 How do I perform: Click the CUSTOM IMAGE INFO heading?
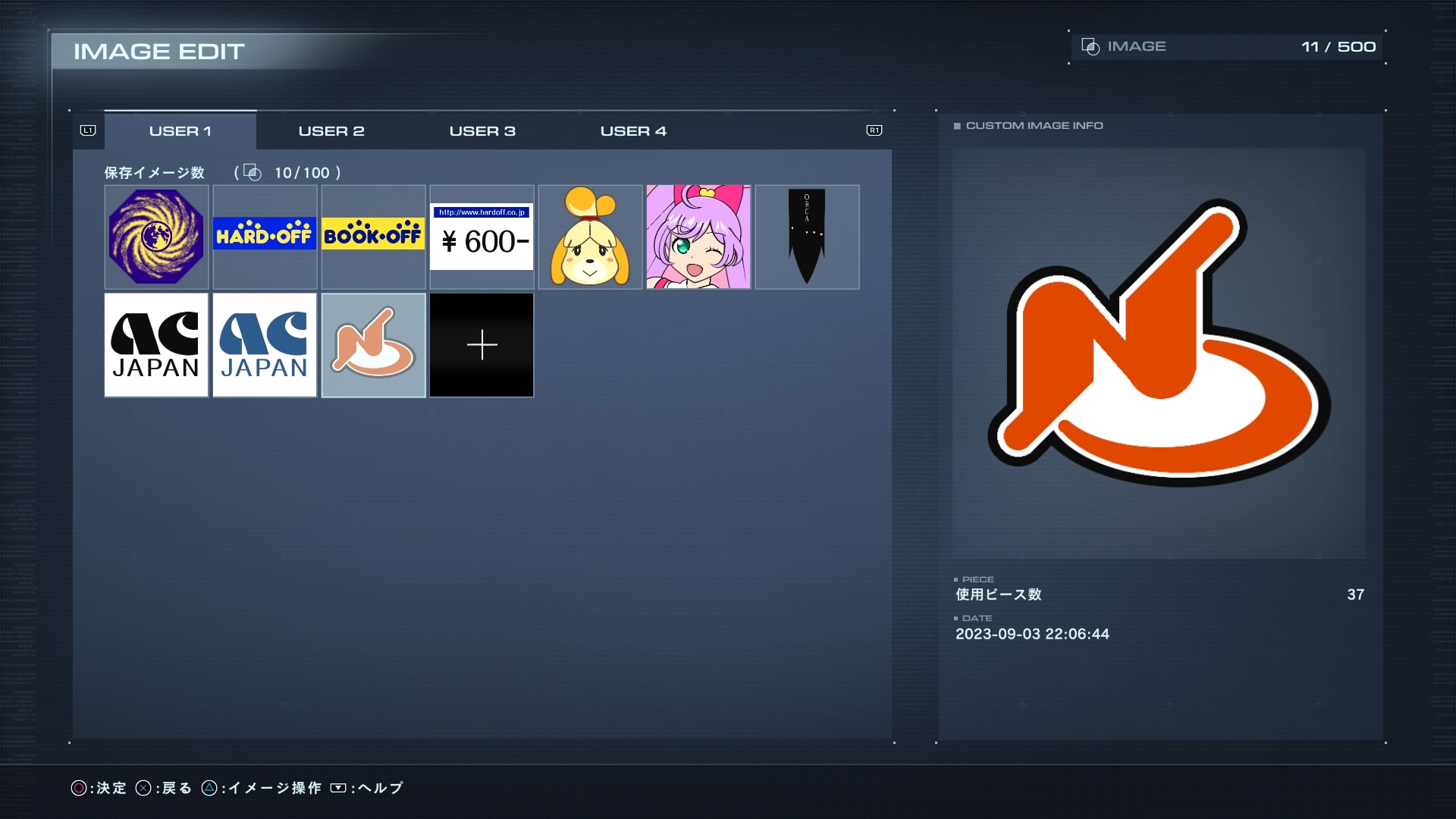(1034, 125)
